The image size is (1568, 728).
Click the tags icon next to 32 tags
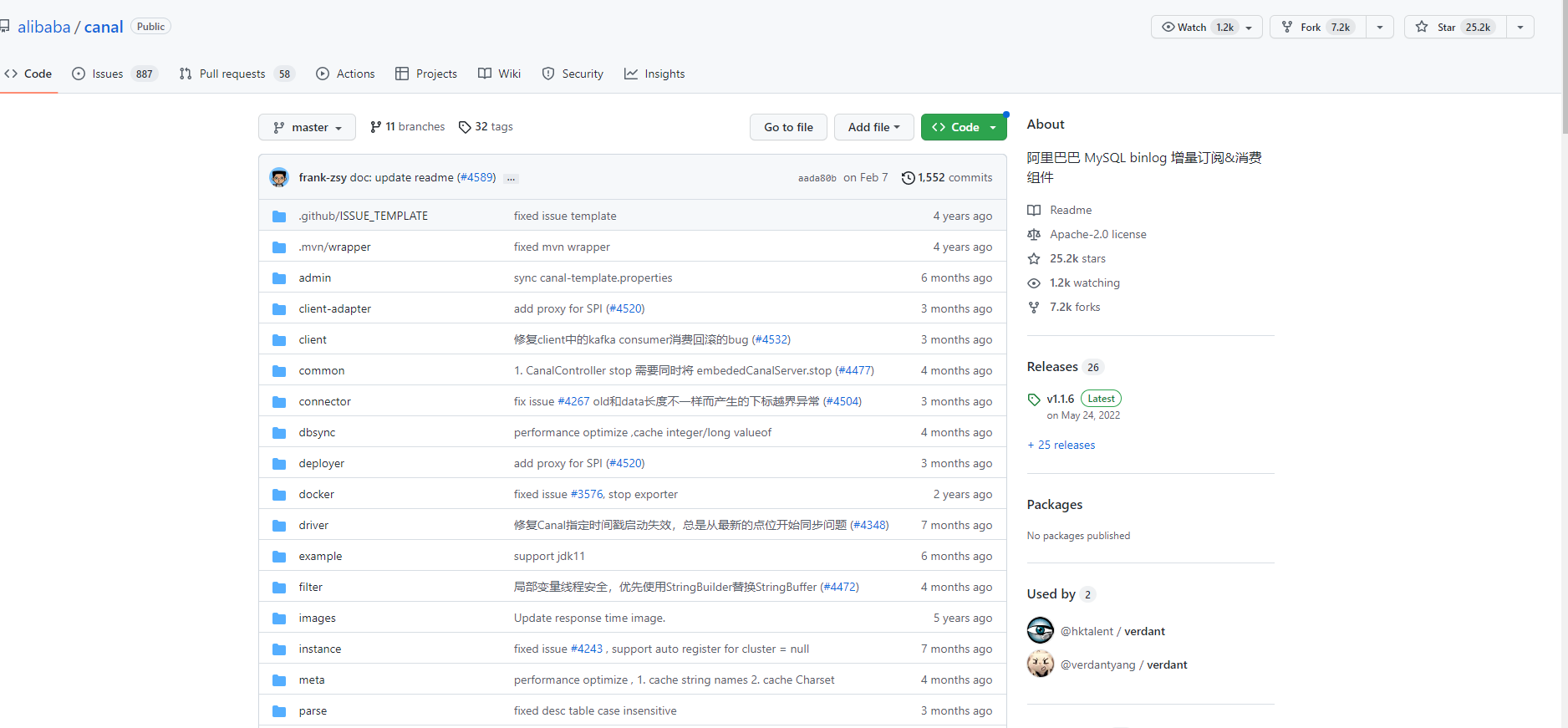[x=465, y=127]
